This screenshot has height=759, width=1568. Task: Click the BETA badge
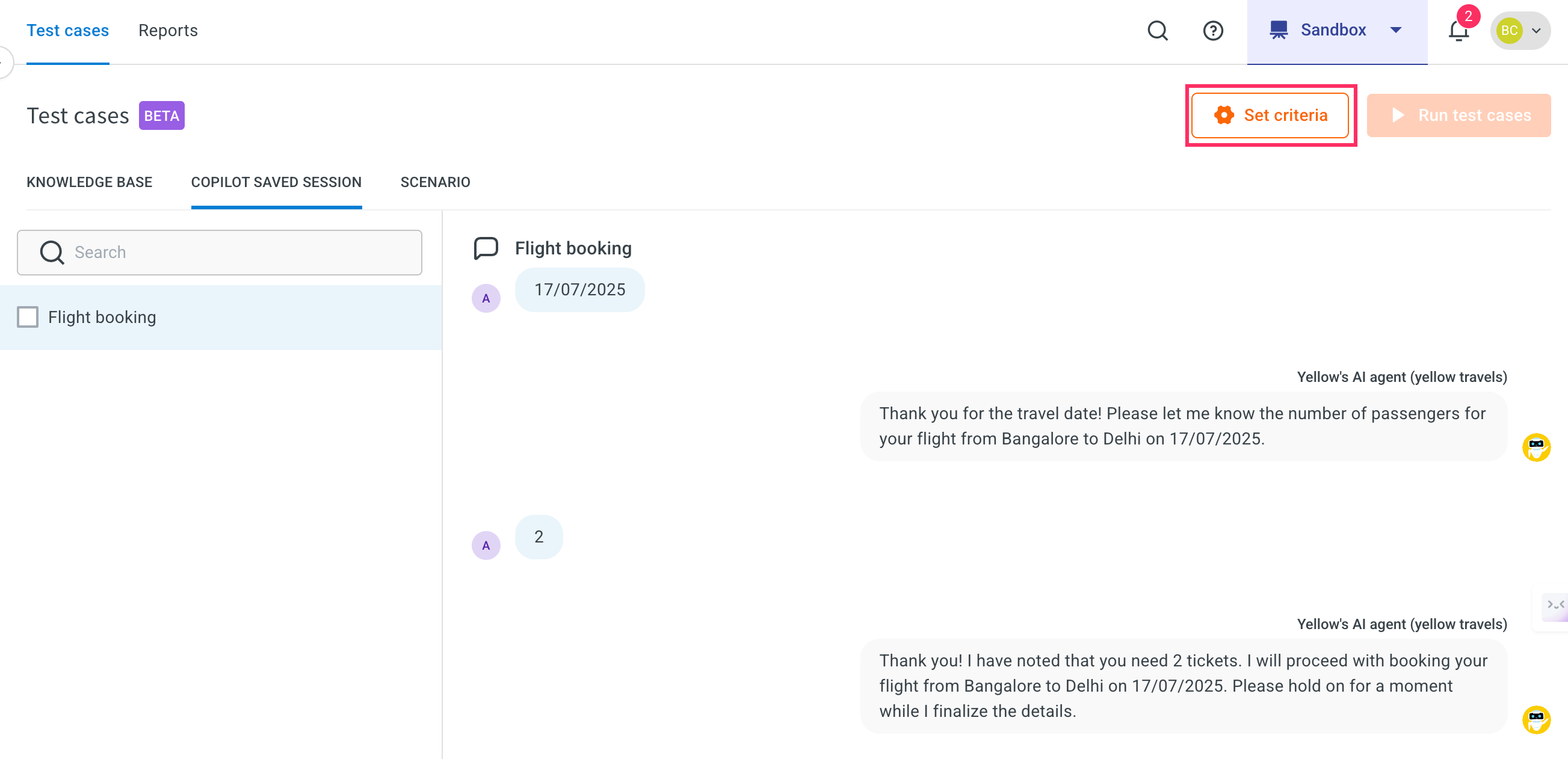click(161, 115)
